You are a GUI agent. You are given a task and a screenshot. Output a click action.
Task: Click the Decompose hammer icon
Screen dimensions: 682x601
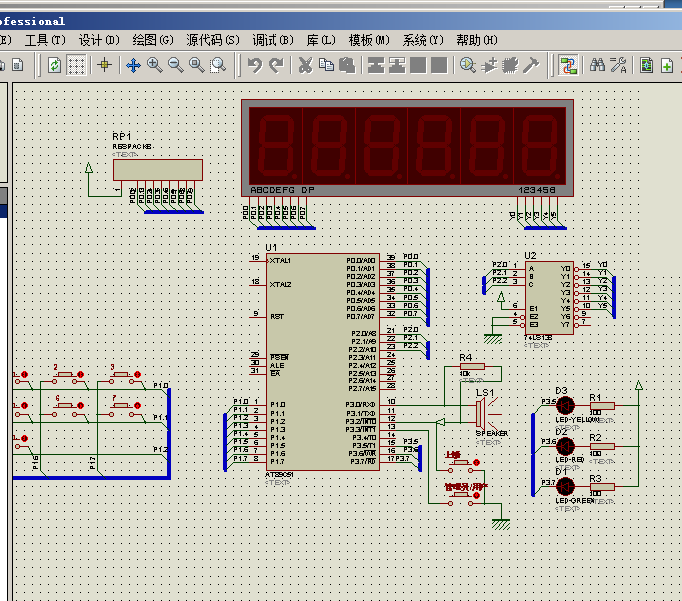coord(531,65)
